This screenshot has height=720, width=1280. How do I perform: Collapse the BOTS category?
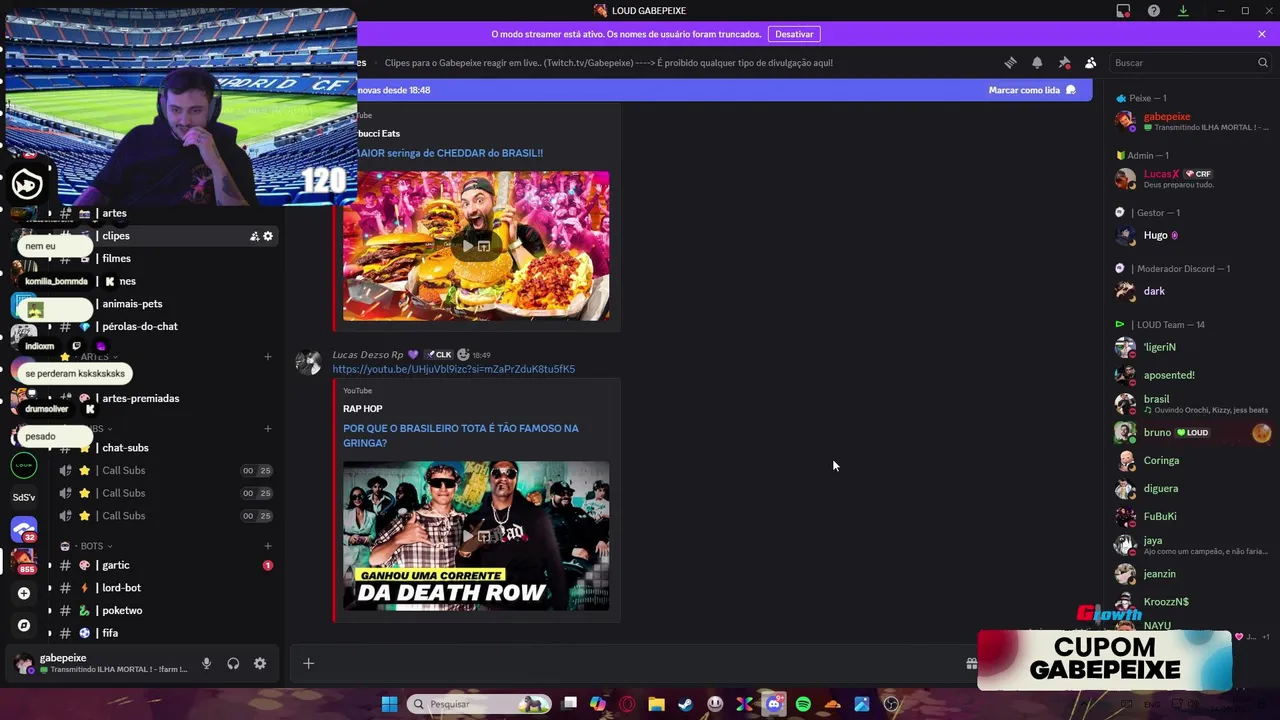click(x=92, y=546)
